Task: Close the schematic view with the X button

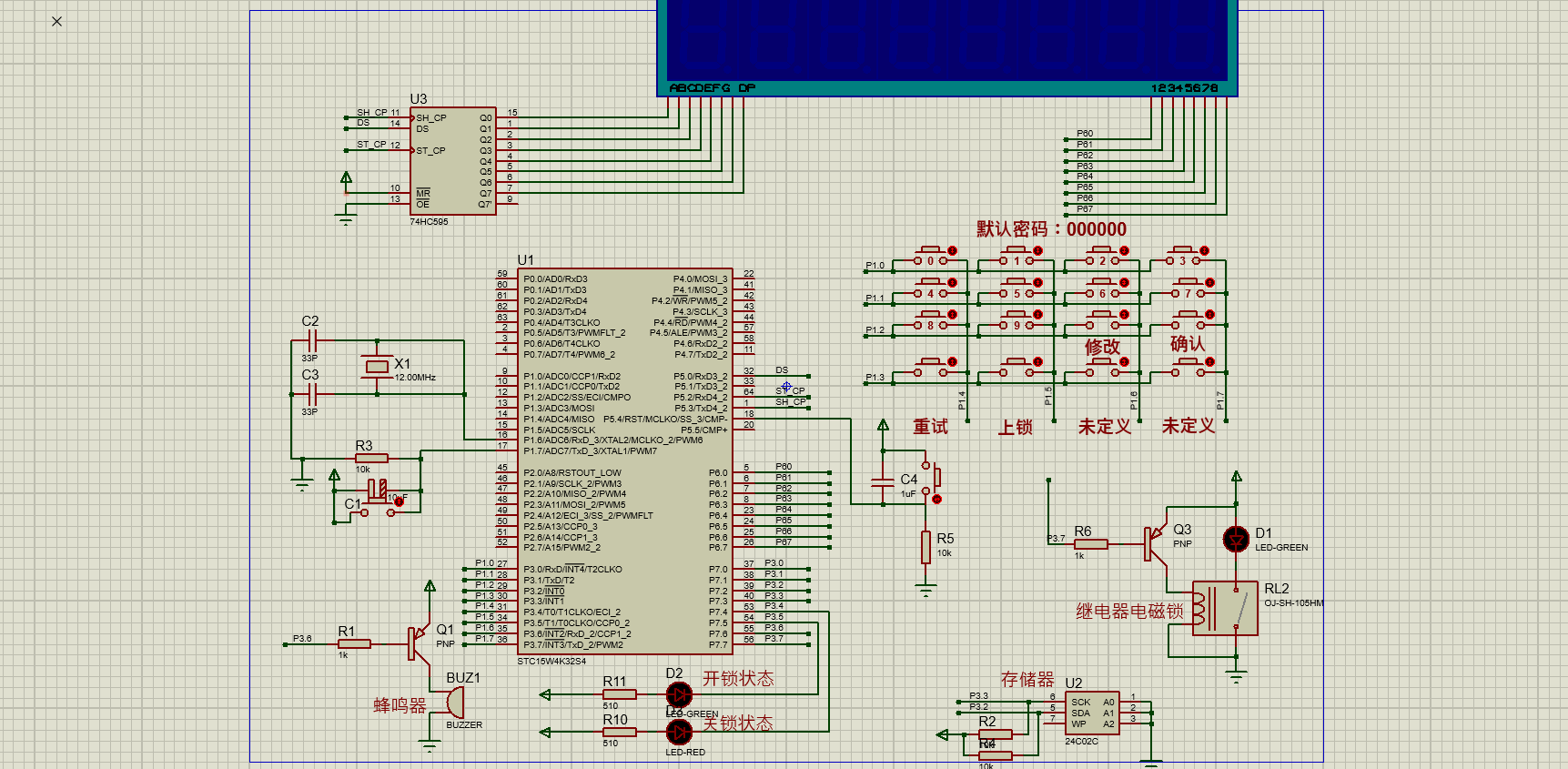Action: point(57,21)
